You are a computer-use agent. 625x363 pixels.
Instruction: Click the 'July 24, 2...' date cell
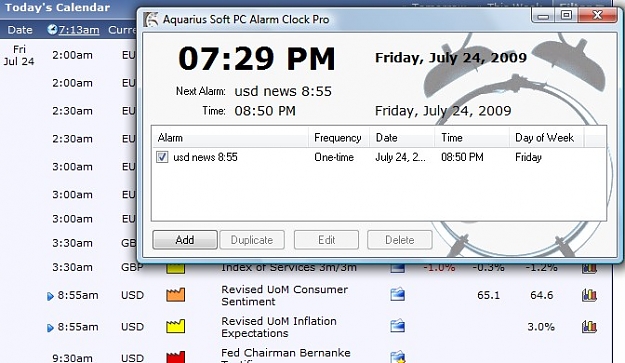400,157
